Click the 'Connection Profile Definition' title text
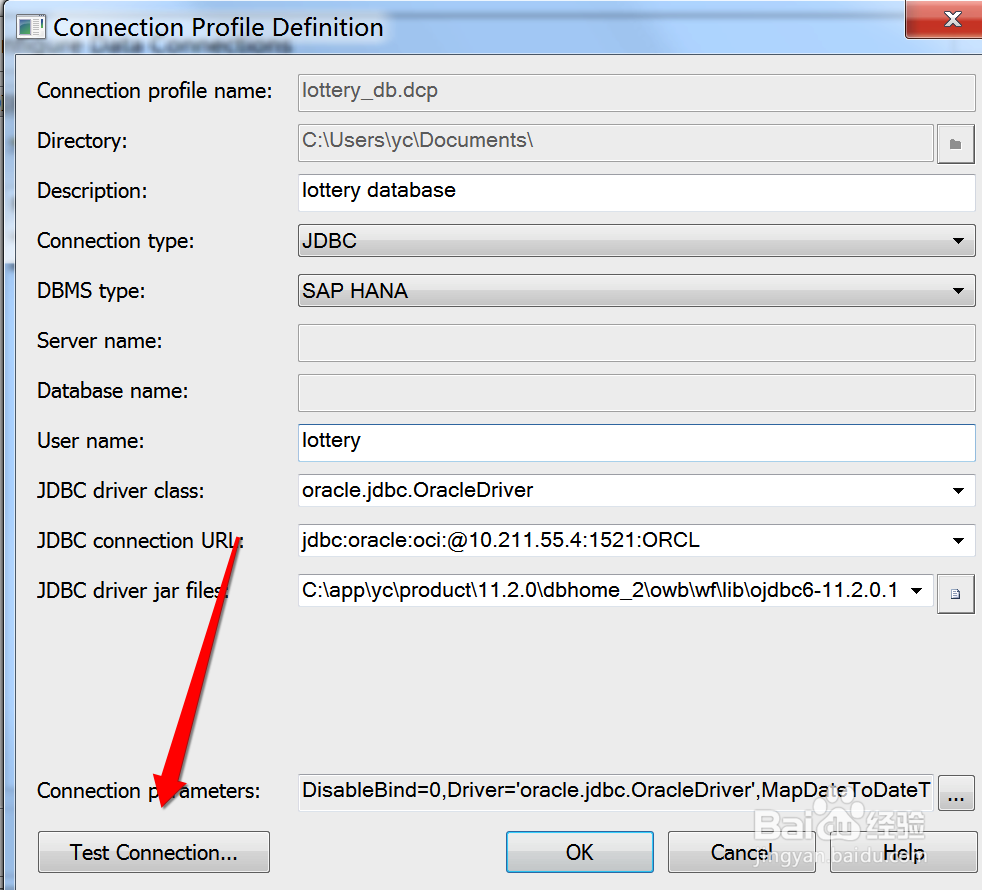 click(218, 28)
